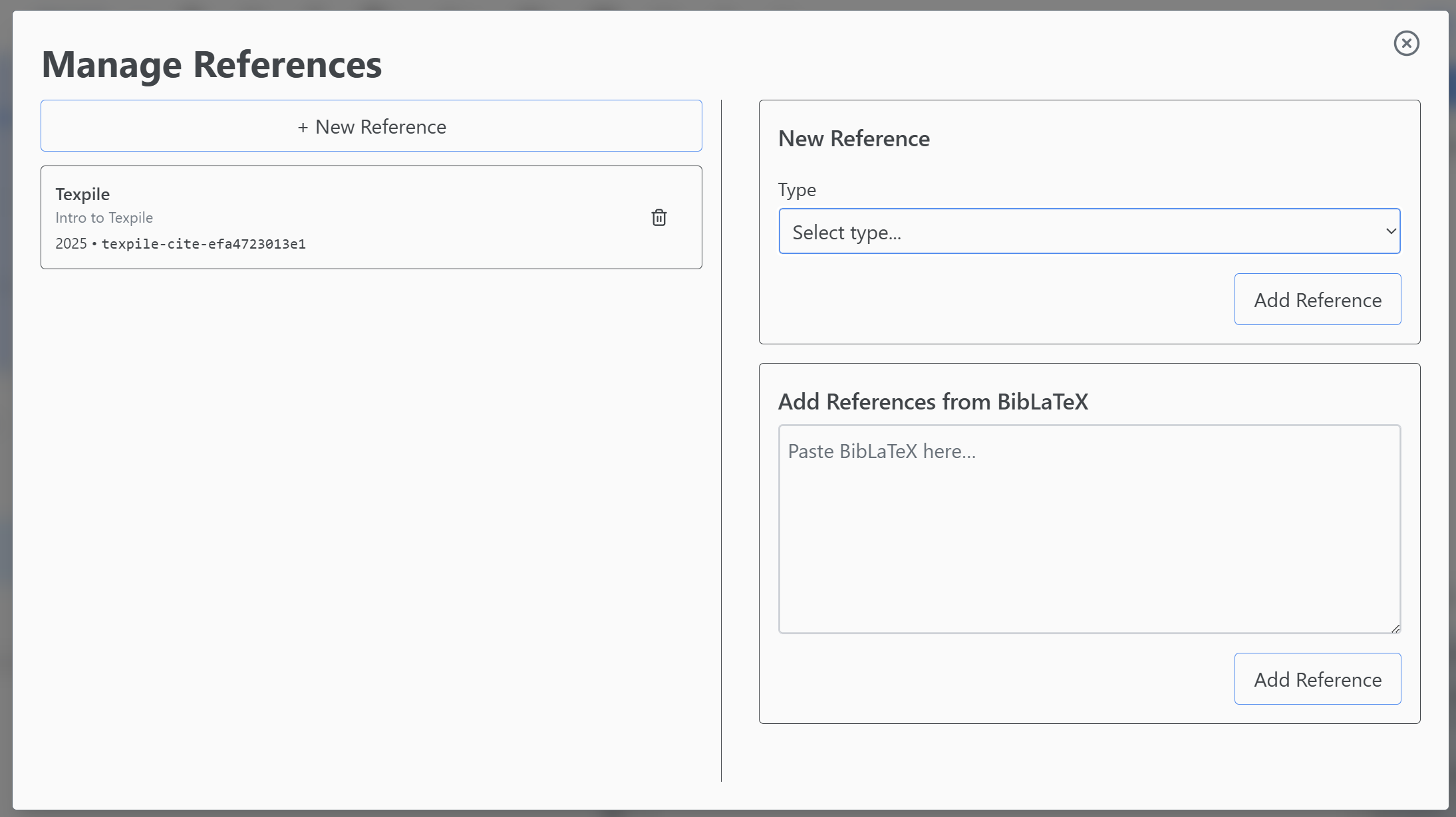The image size is (1456, 817).
Task: Expand the reference type list
Action: pos(1089,231)
